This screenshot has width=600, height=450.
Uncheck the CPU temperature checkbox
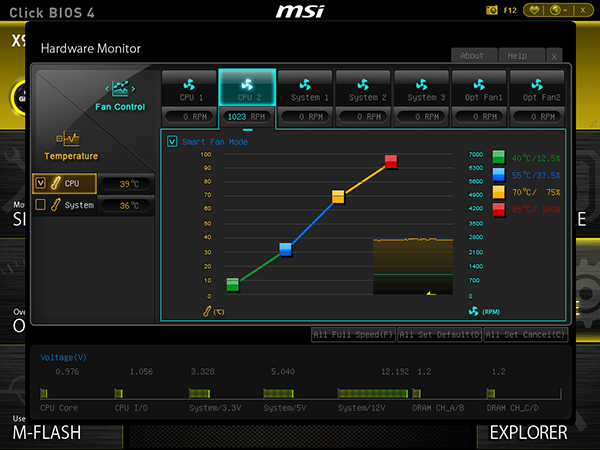click(41, 183)
